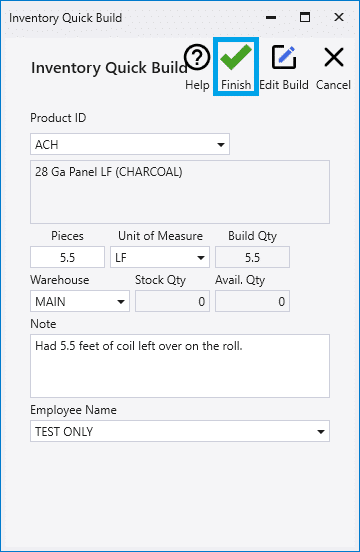Close the Inventory Quick Build window
Viewport: 360px width, 552px height.
339,17
